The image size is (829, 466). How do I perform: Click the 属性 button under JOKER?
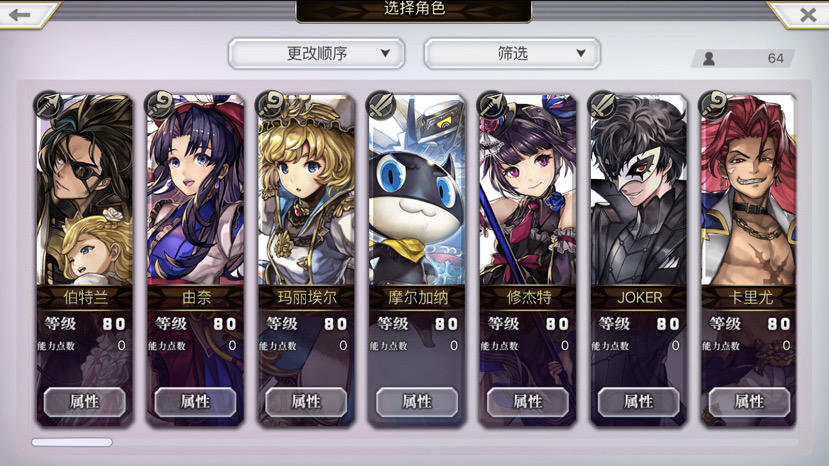tap(639, 402)
